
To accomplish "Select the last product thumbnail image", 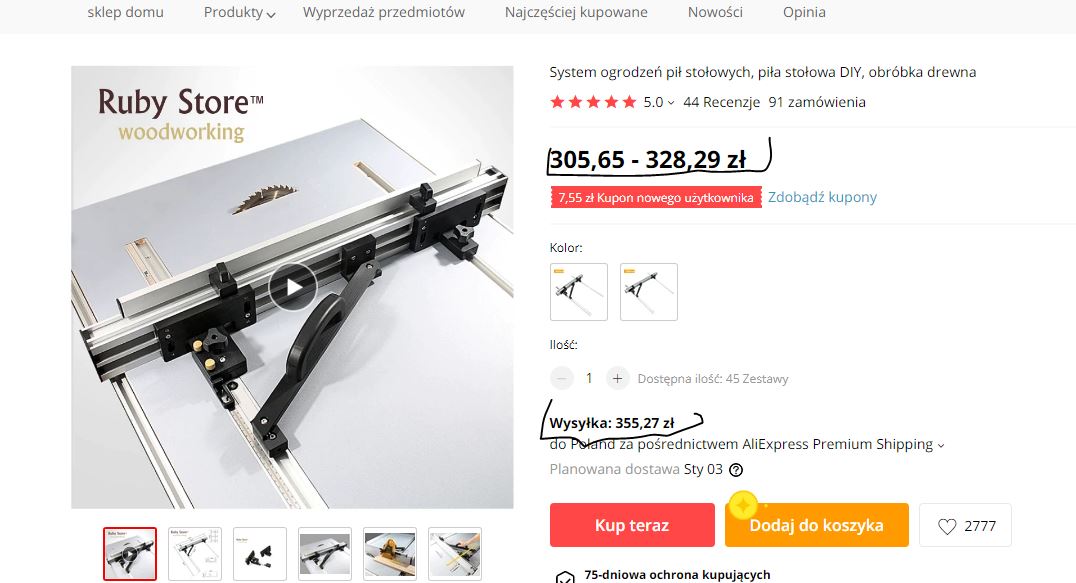I will [454, 554].
